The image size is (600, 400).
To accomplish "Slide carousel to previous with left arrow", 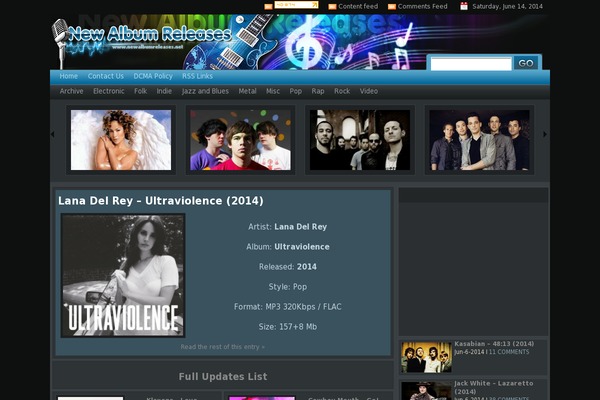I will tap(52, 134).
